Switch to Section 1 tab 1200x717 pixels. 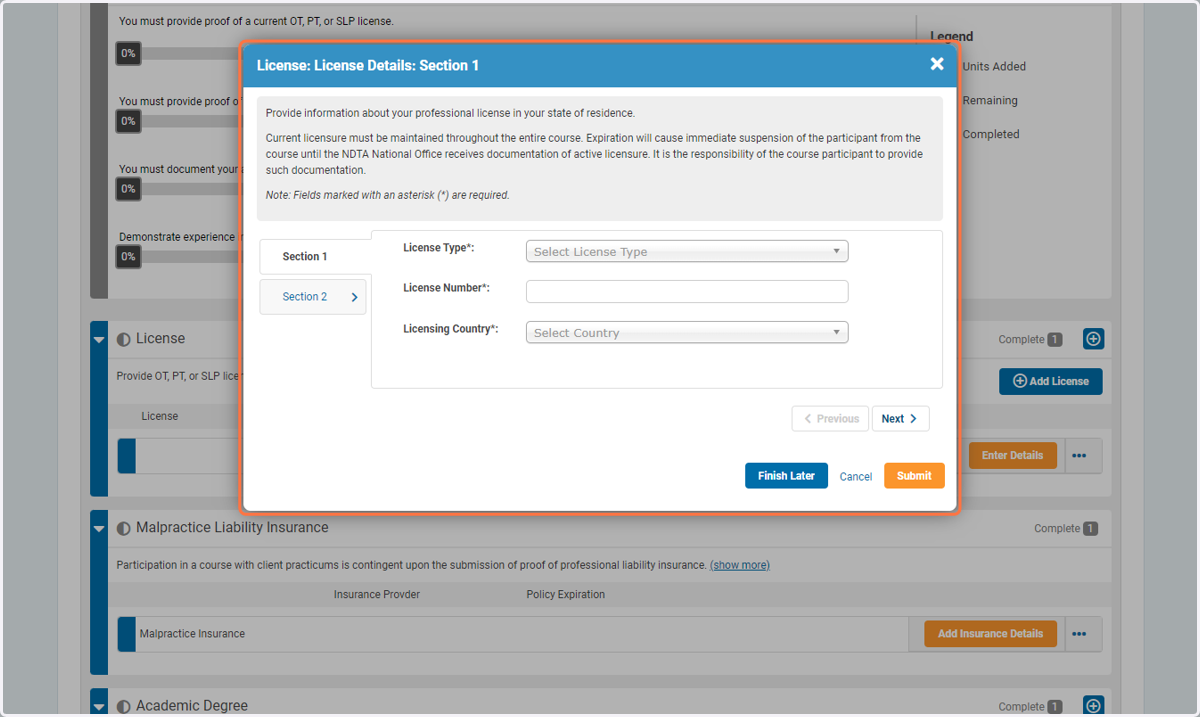pyautogui.click(x=315, y=257)
